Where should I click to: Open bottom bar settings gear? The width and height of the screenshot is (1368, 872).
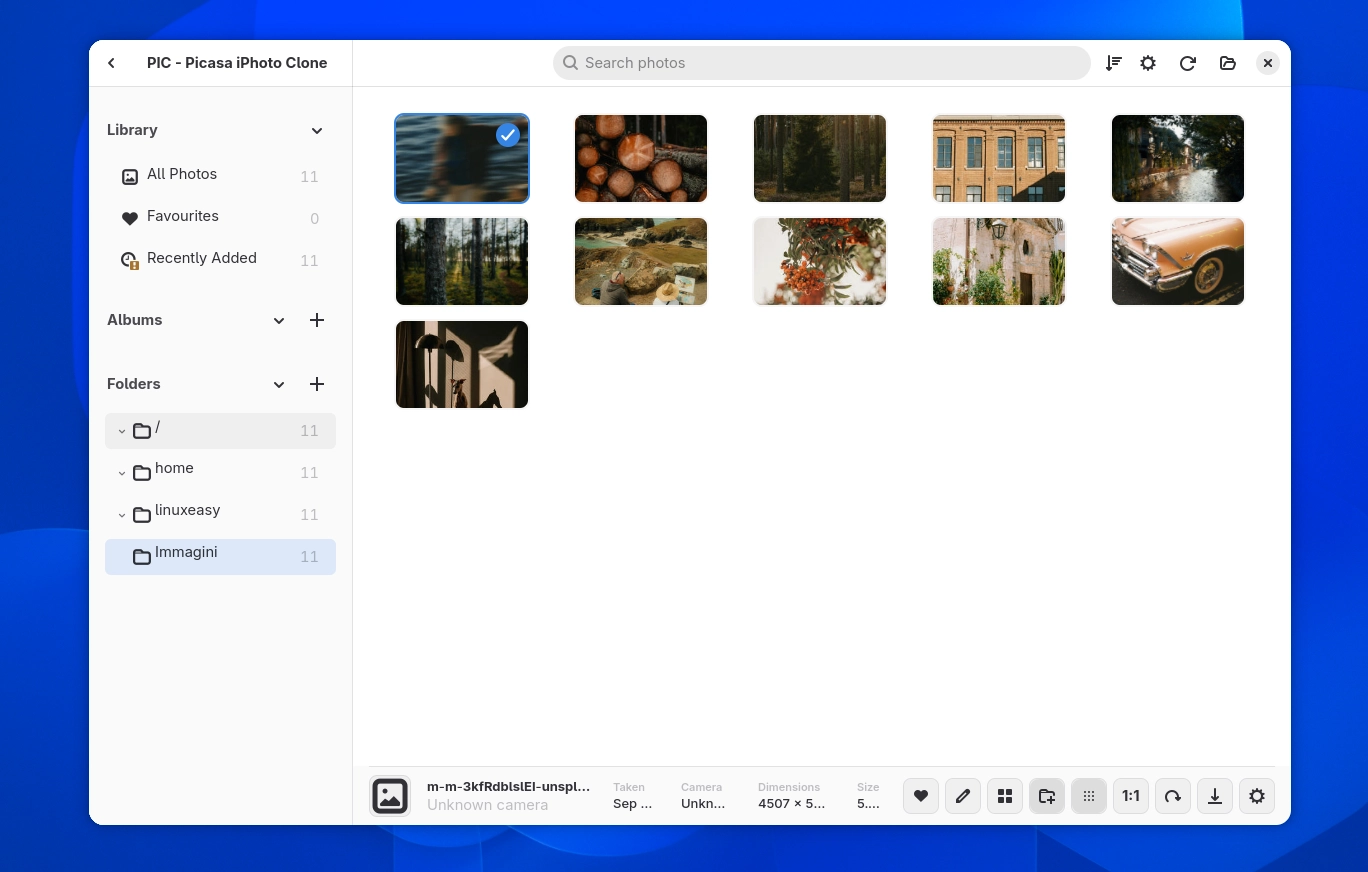click(1257, 796)
